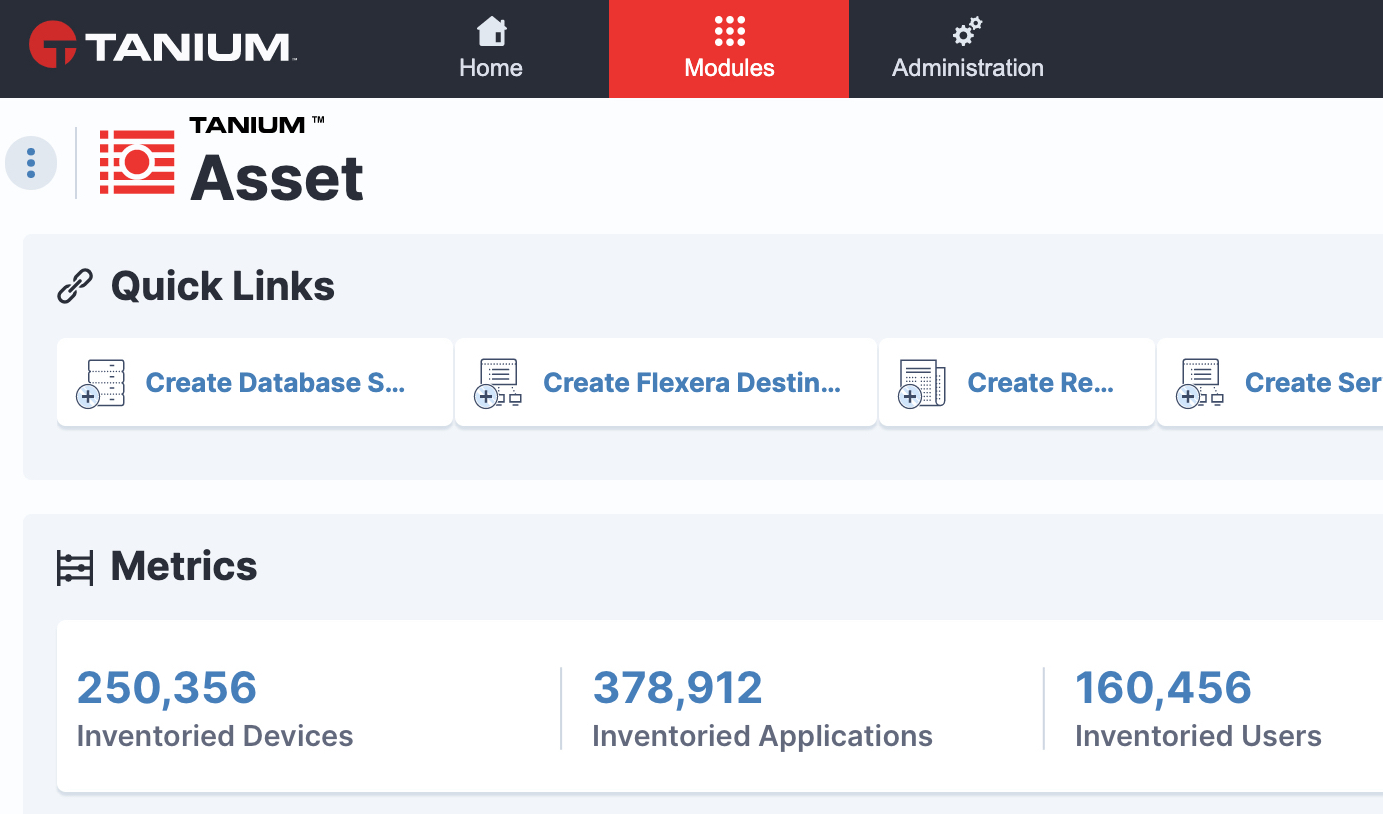Open the Create Flexera Destin... quick link
1383x814 pixels.
666,383
